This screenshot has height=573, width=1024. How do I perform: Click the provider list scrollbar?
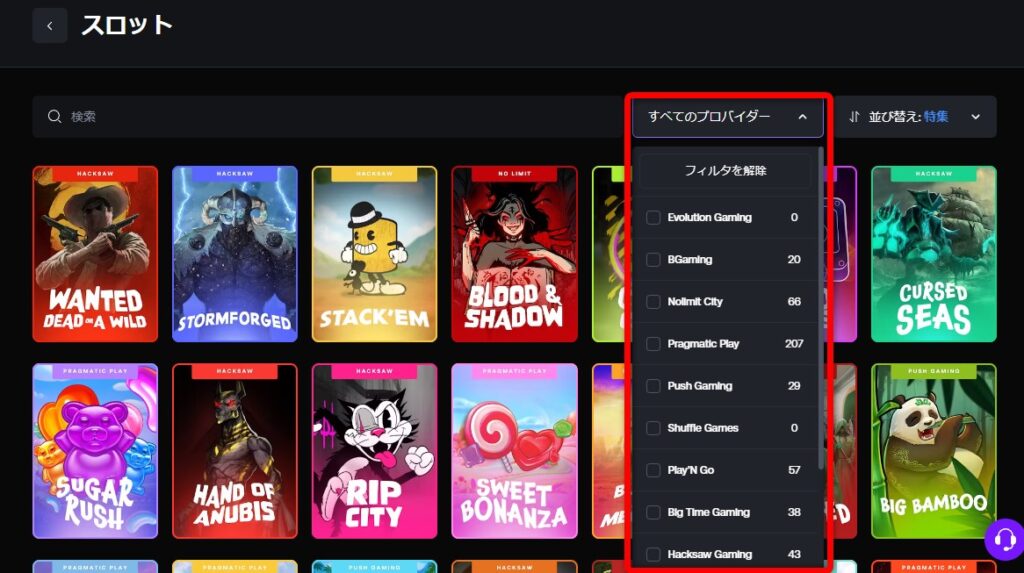(821, 307)
